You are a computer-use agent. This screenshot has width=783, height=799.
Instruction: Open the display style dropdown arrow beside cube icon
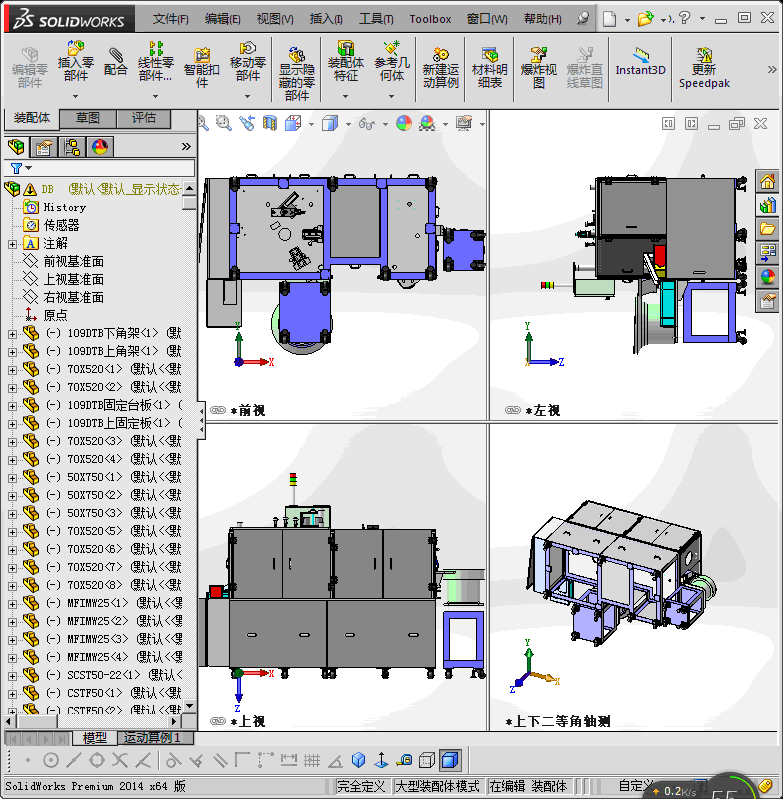(x=348, y=124)
